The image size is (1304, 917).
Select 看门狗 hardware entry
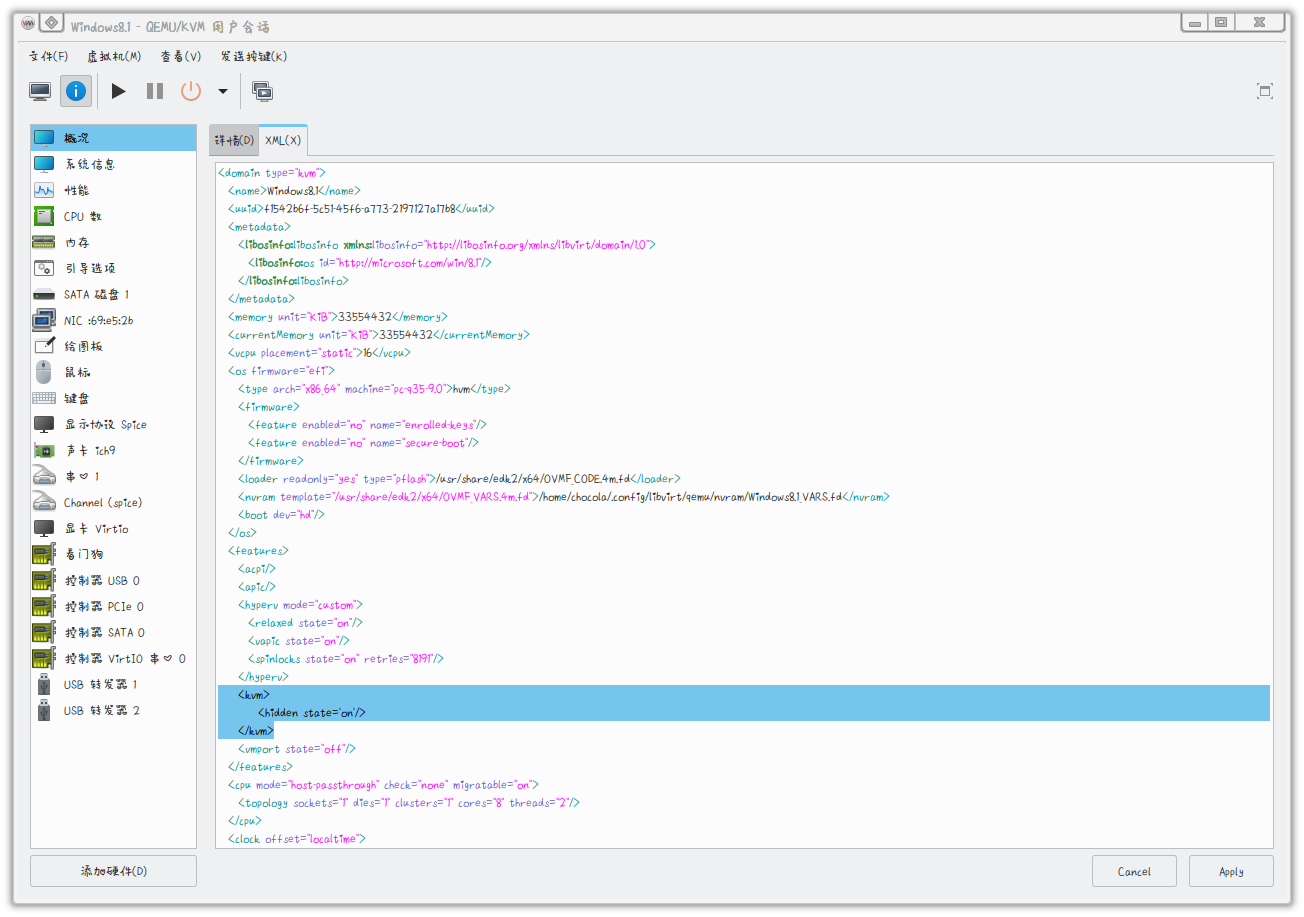tap(113, 554)
